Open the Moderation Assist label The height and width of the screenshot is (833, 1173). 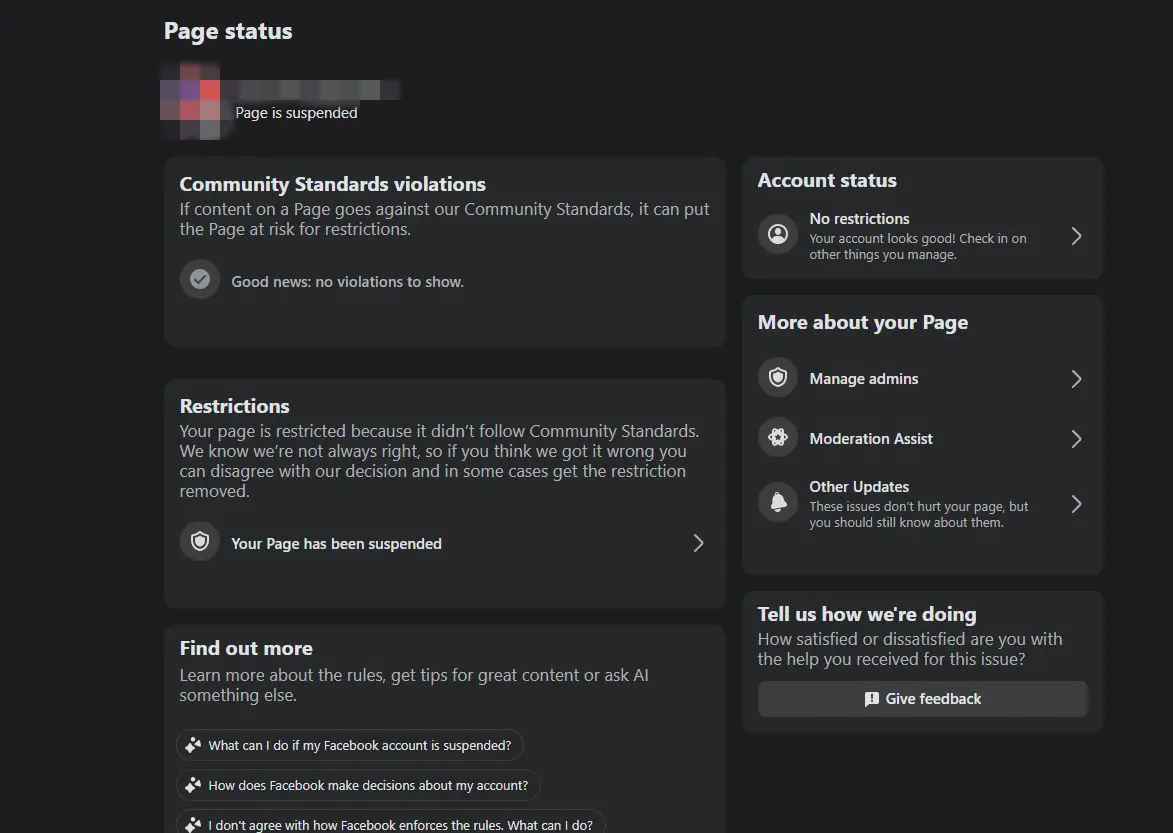point(871,439)
